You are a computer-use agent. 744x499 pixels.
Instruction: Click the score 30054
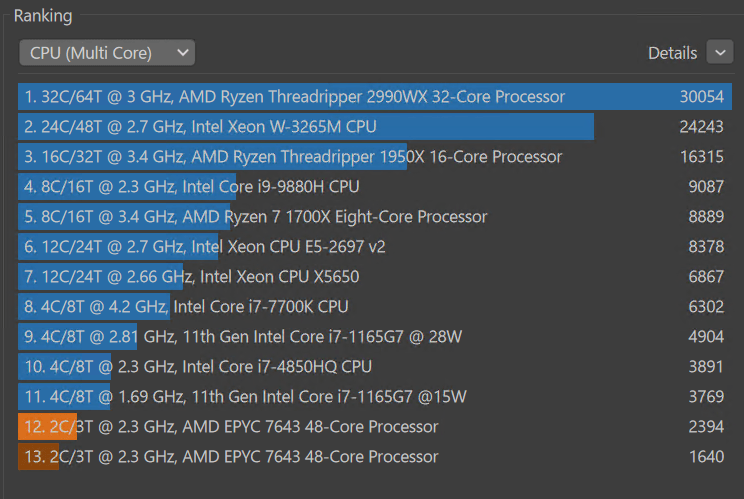(702, 97)
